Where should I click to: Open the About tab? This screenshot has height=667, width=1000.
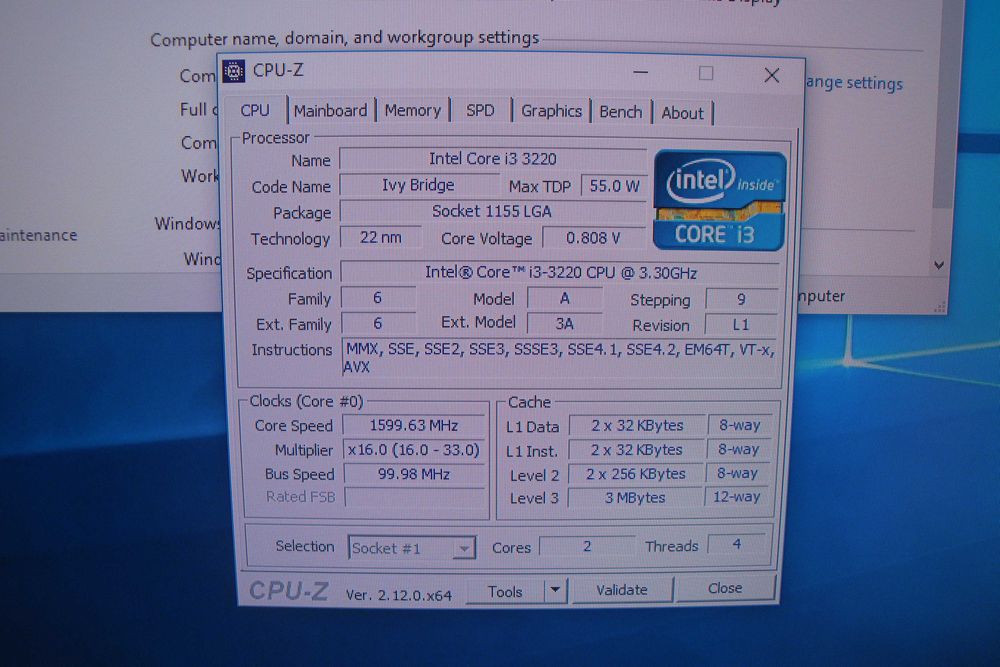tap(682, 113)
